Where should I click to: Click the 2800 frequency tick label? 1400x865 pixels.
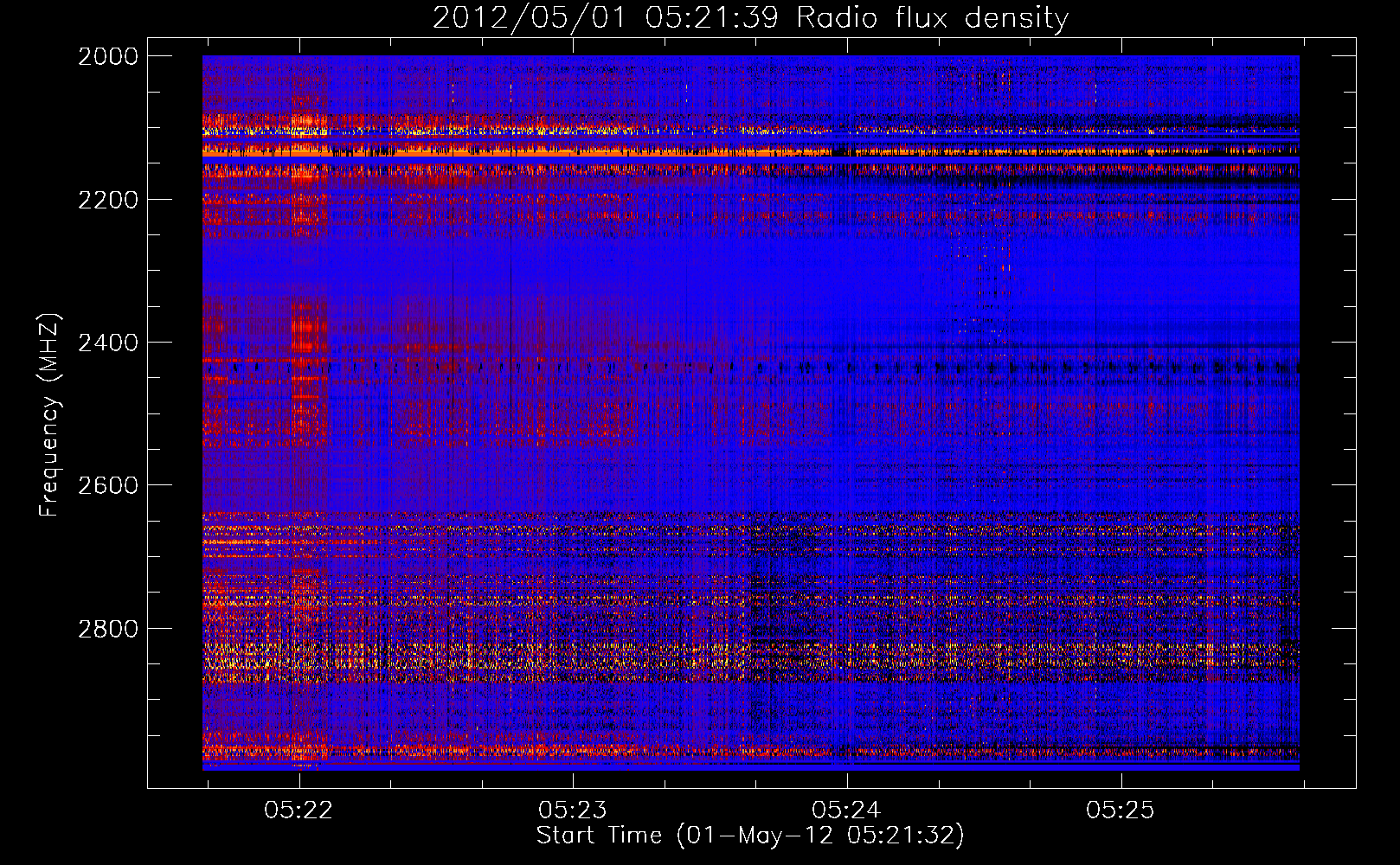click(108, 628)
